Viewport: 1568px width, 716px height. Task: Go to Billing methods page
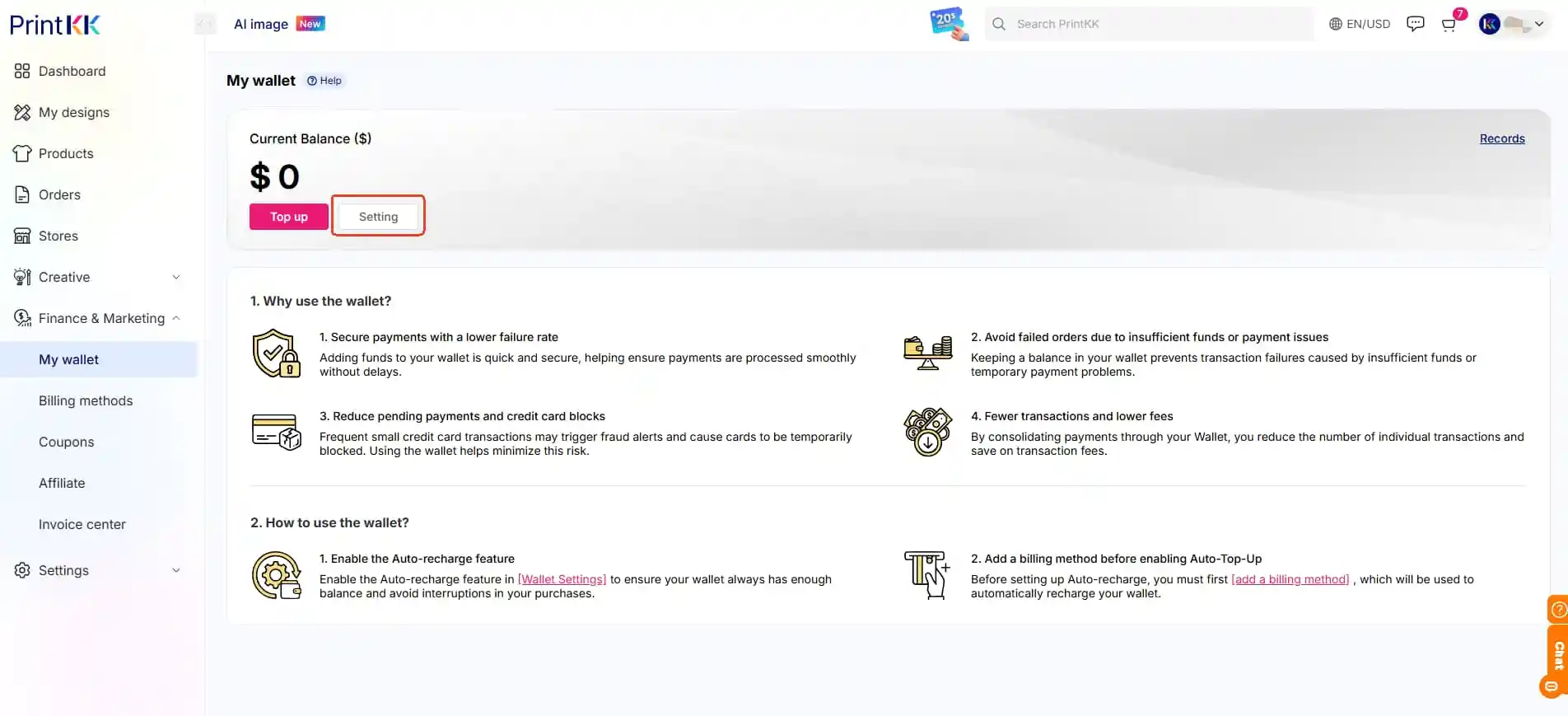tap(86, 400)
